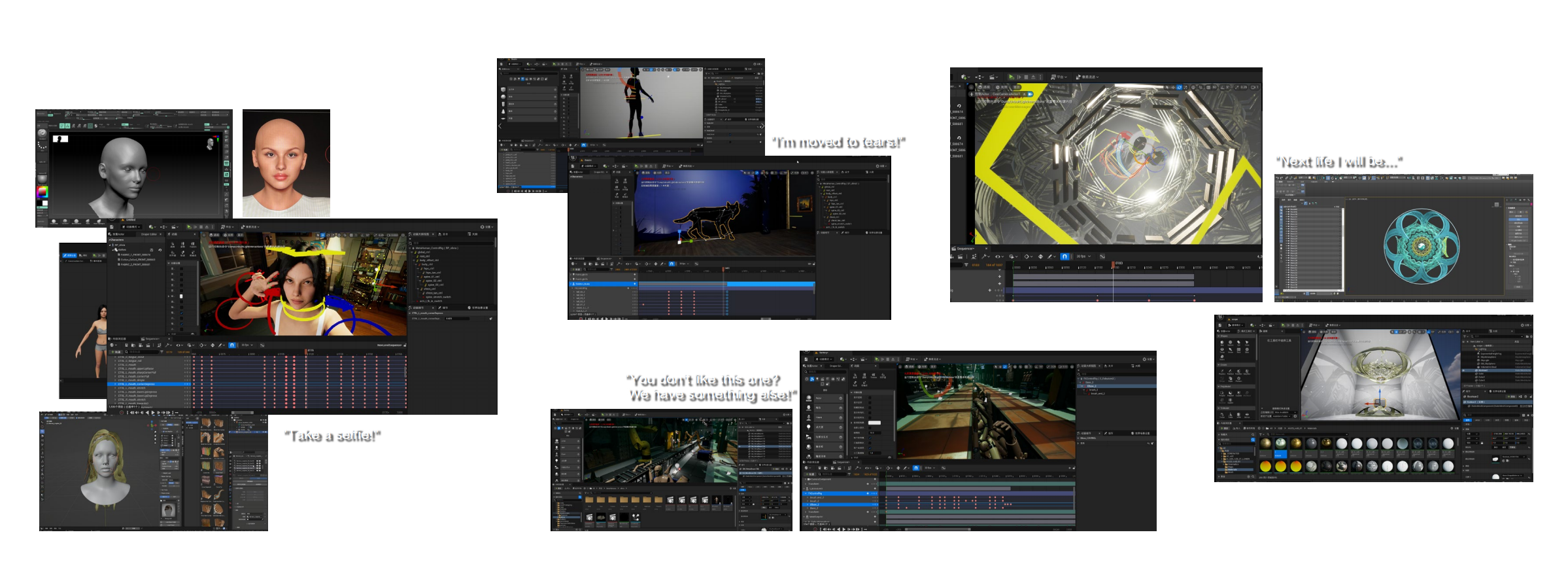
Task: Click yellow-orange material sphere in bottom thumbnail row
Action: 1265,466
